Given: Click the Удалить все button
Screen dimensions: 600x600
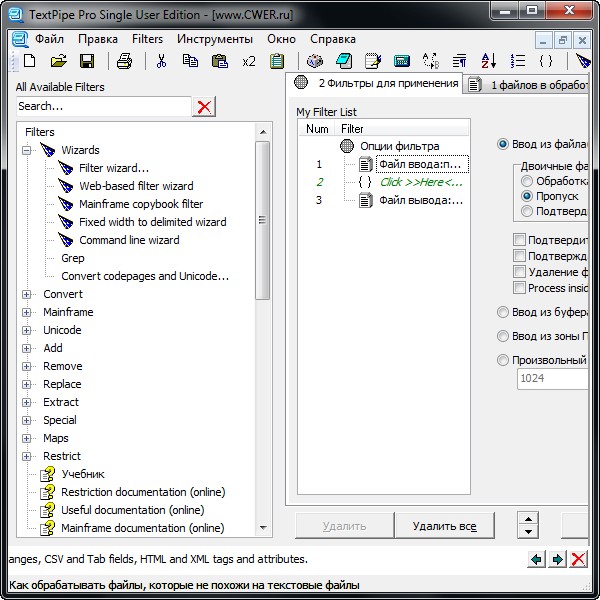Looking at the screenshot, I should 445,525.
